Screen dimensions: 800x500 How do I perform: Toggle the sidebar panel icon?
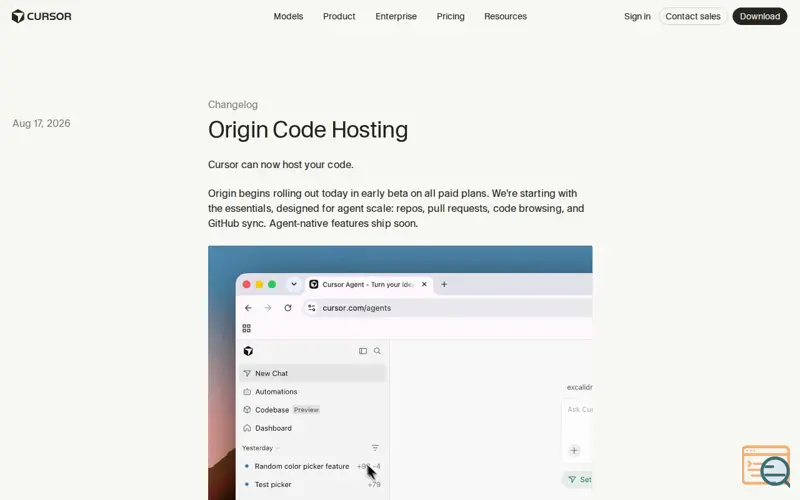click(363, 351)
